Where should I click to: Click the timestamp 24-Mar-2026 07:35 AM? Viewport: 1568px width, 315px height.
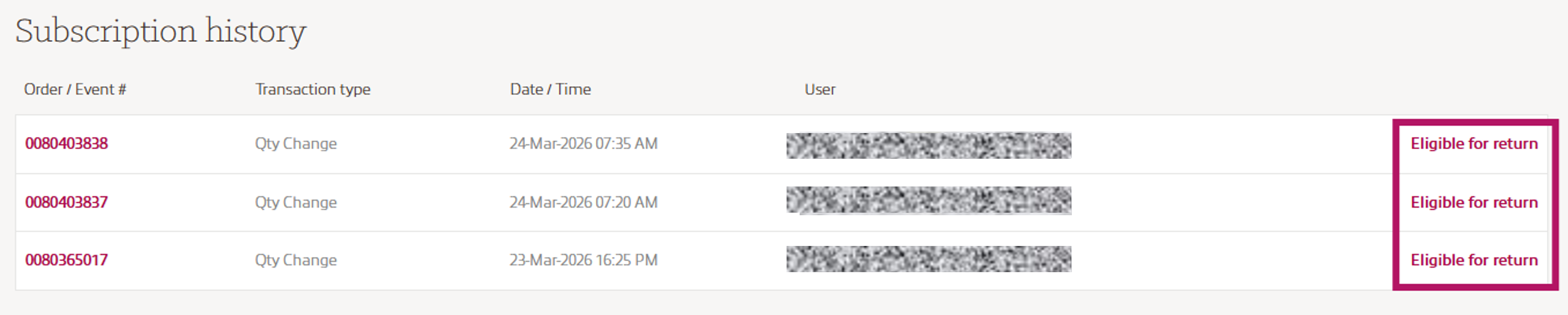point(584,143)
